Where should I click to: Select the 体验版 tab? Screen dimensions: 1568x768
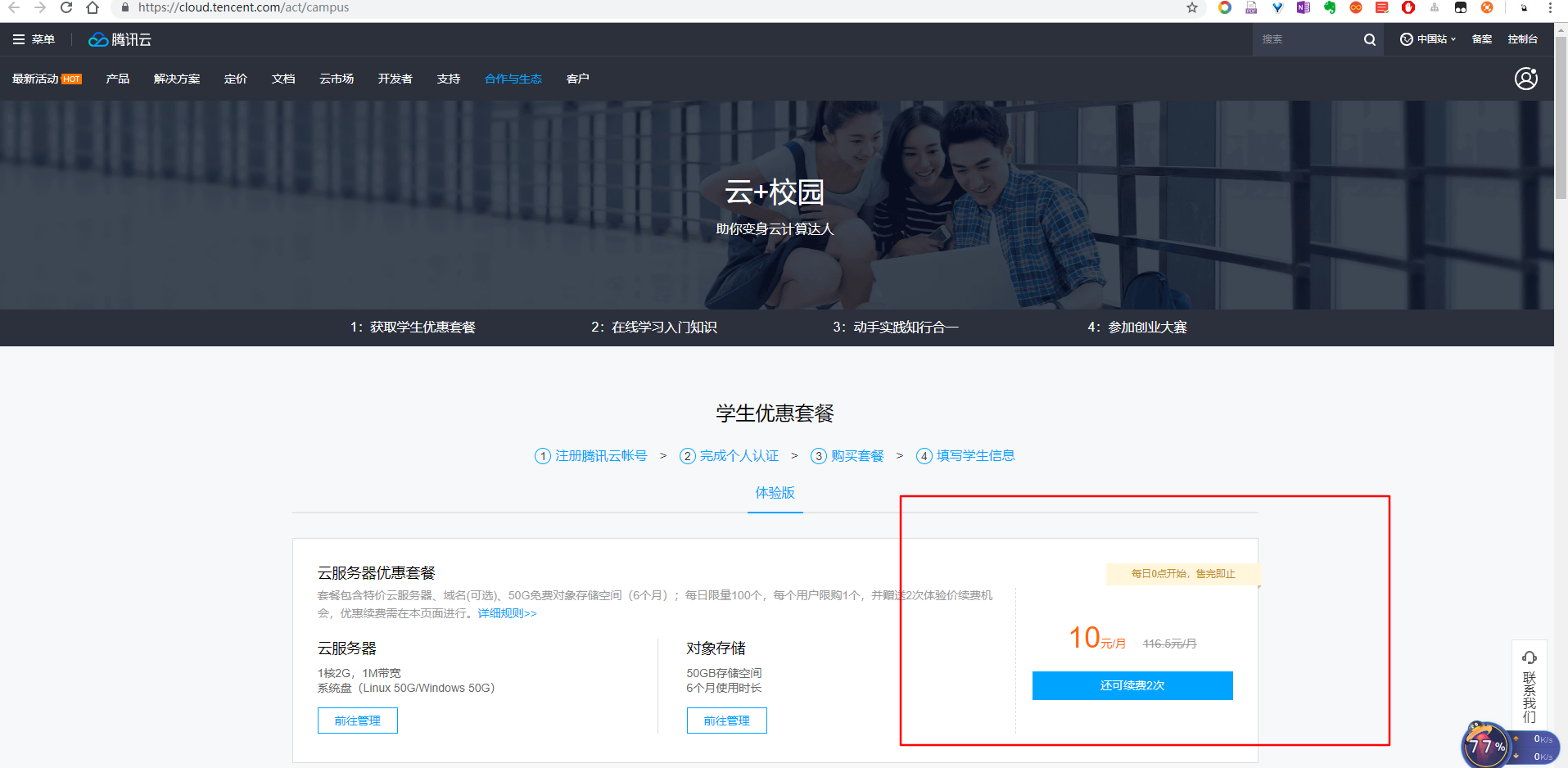pos(775,493)
